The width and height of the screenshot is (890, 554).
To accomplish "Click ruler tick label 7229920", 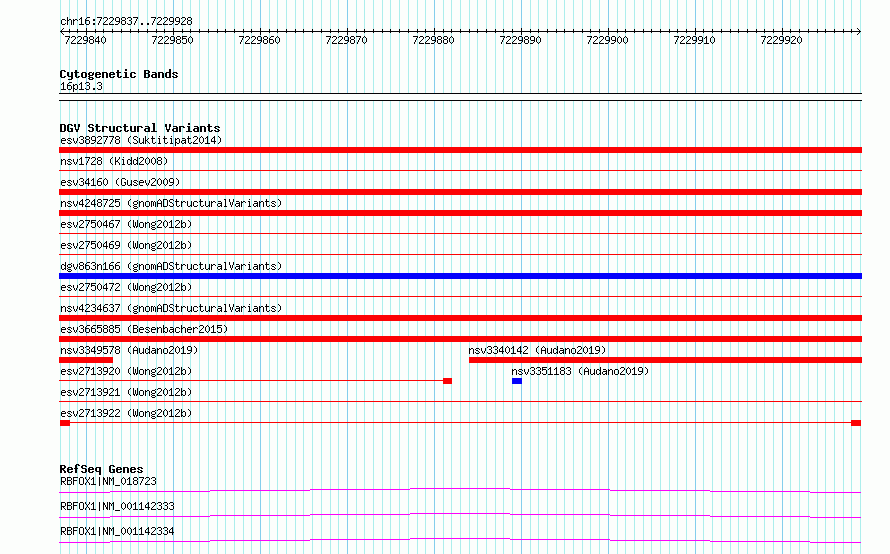I will pos(781,40).
